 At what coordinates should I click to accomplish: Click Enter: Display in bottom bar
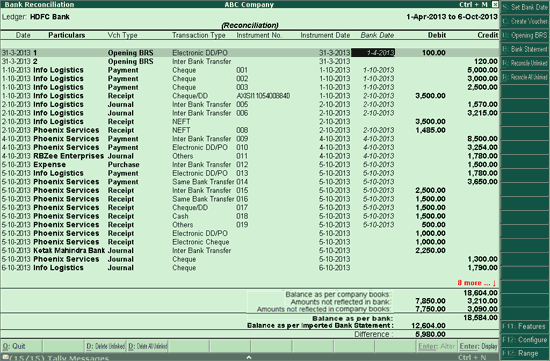[x=478, y=346]
